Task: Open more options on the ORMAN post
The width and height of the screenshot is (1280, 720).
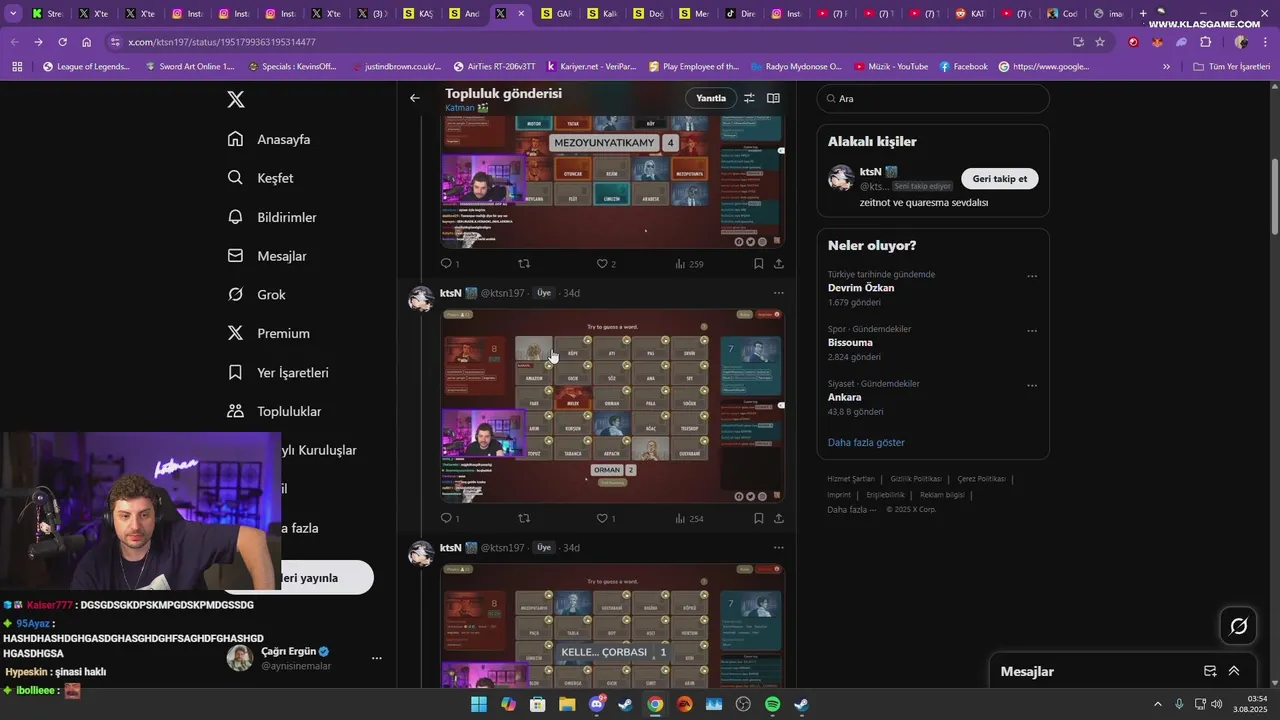Action: 779,293
